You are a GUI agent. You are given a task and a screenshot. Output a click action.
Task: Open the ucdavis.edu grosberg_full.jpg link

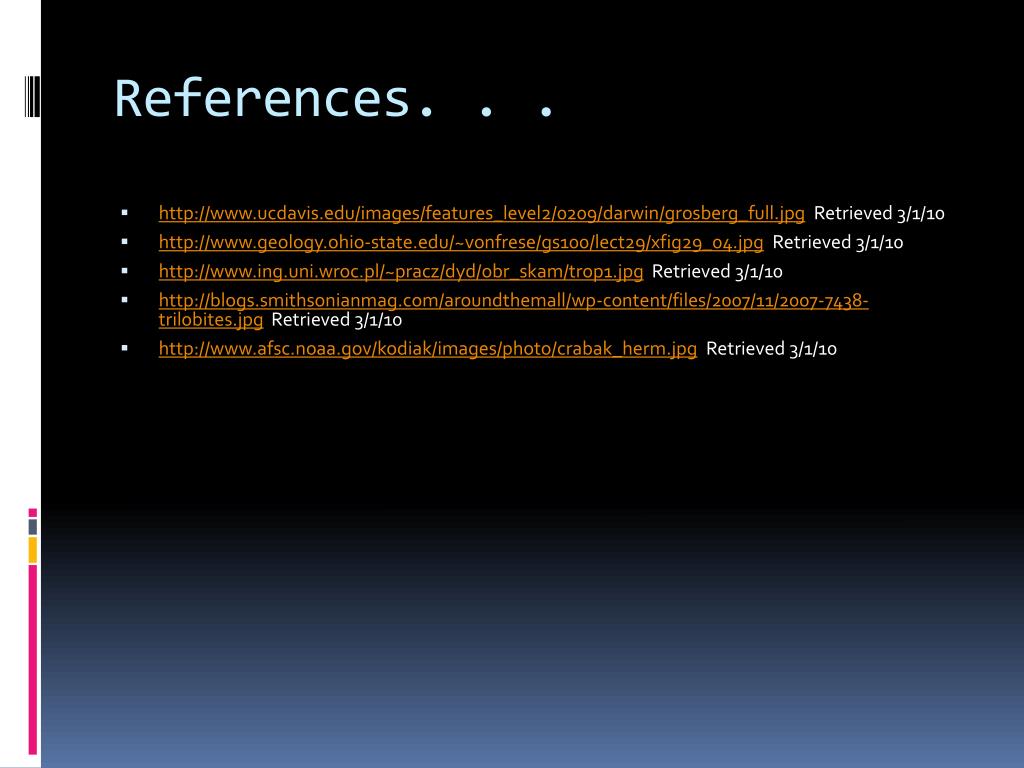coord(481,214)
